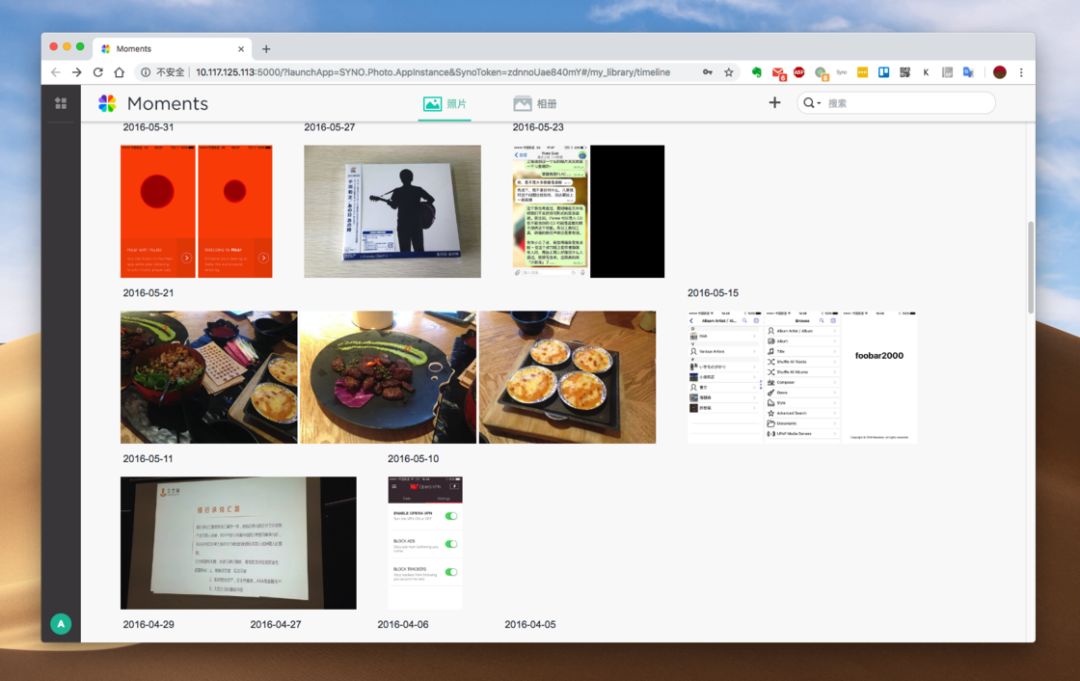
Task: Open the Gmail checker extension icon
Action: tap(778, 73)
